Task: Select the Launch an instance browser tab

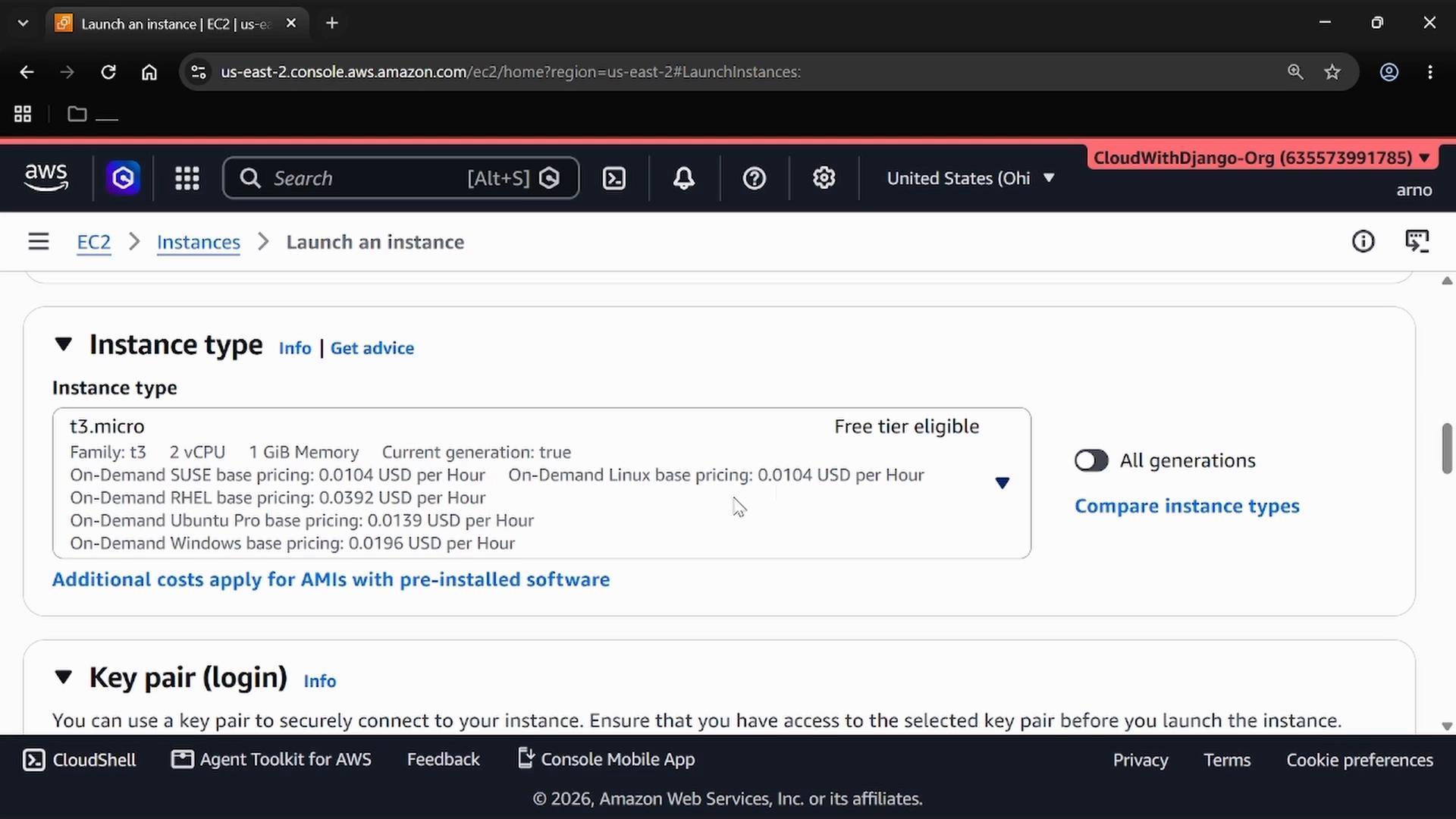Action: click(x=176, y=24)
